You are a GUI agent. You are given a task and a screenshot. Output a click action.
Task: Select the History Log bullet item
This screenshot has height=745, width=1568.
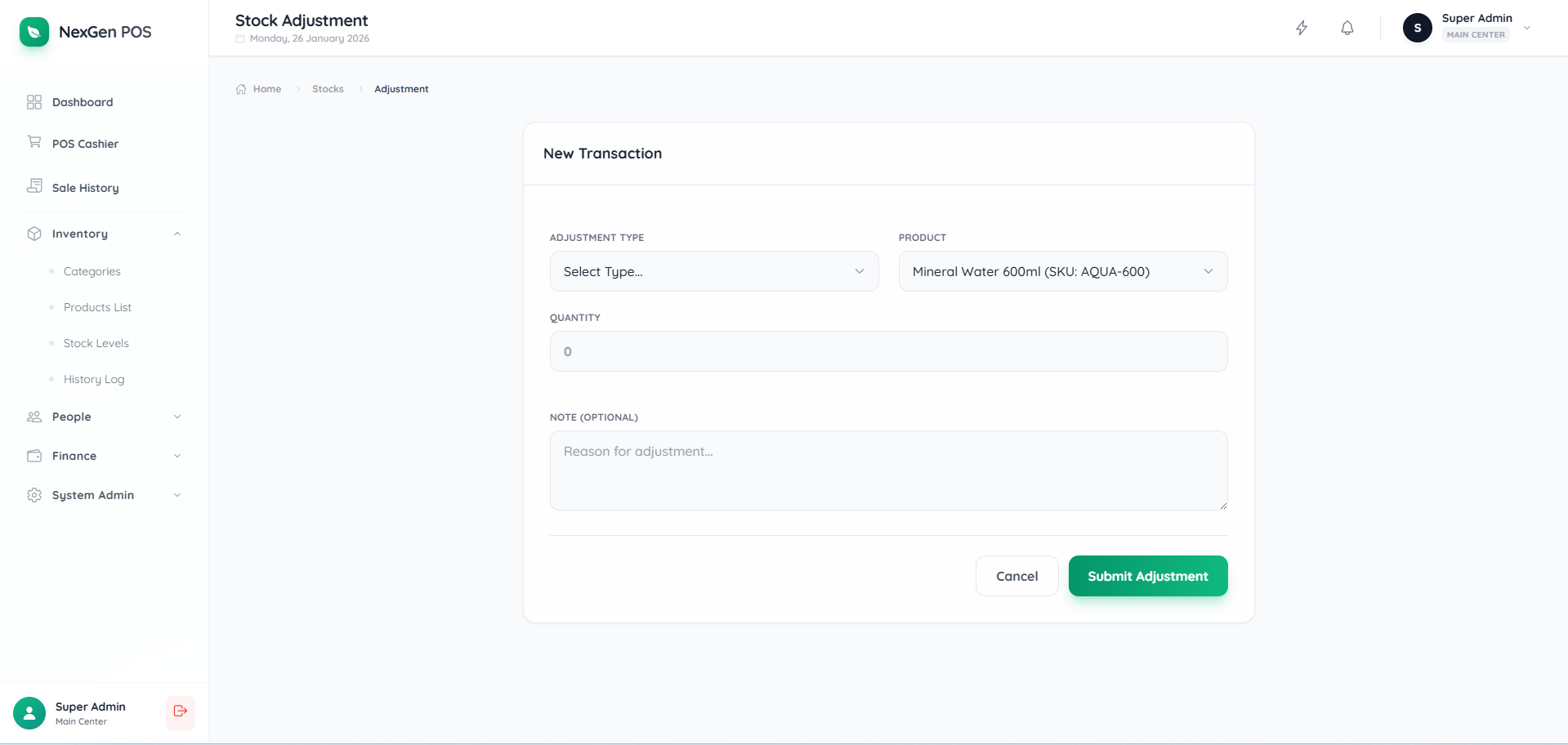(94, 379)
